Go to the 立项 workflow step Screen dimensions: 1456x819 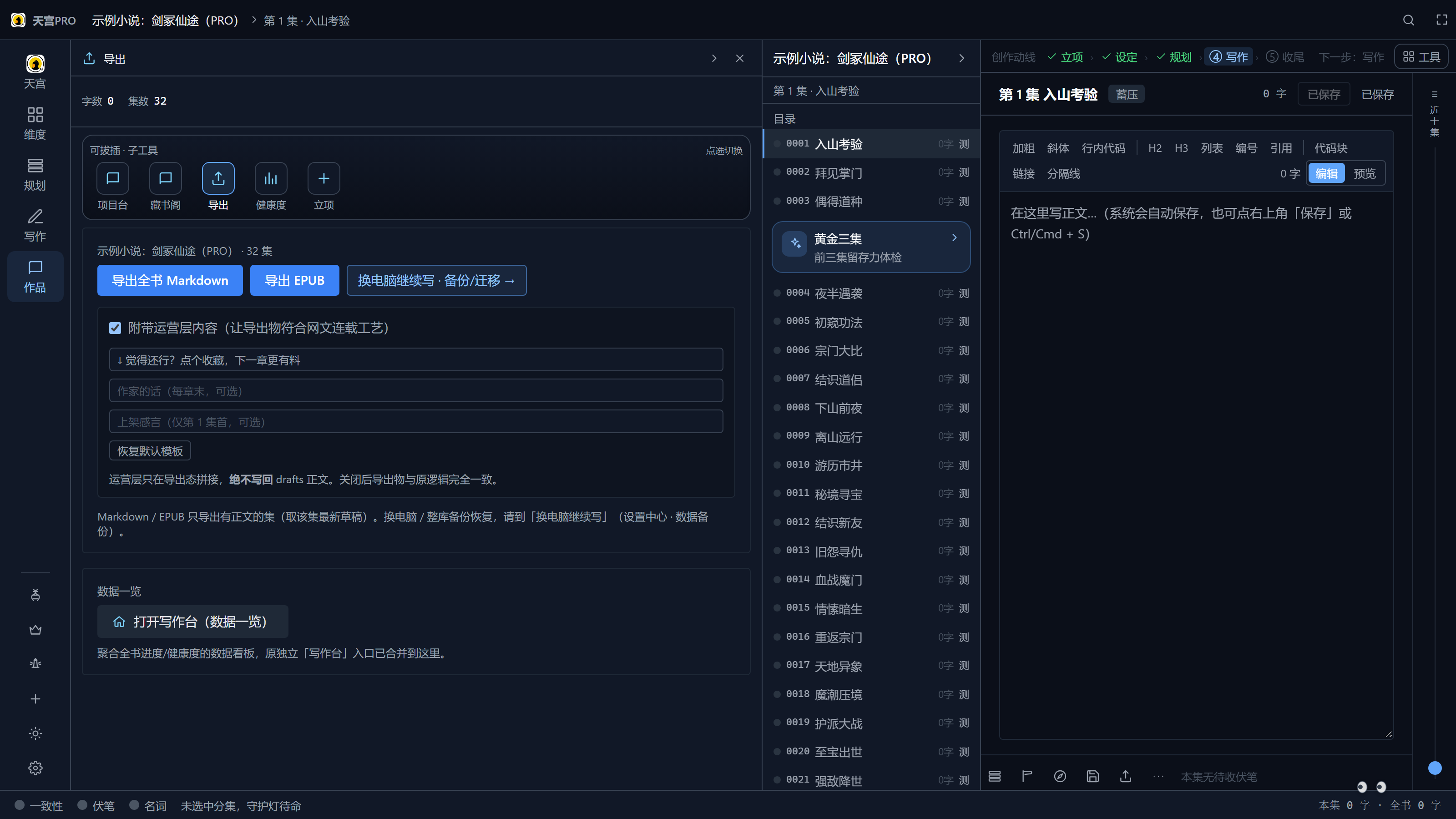tap(1066, 57)
